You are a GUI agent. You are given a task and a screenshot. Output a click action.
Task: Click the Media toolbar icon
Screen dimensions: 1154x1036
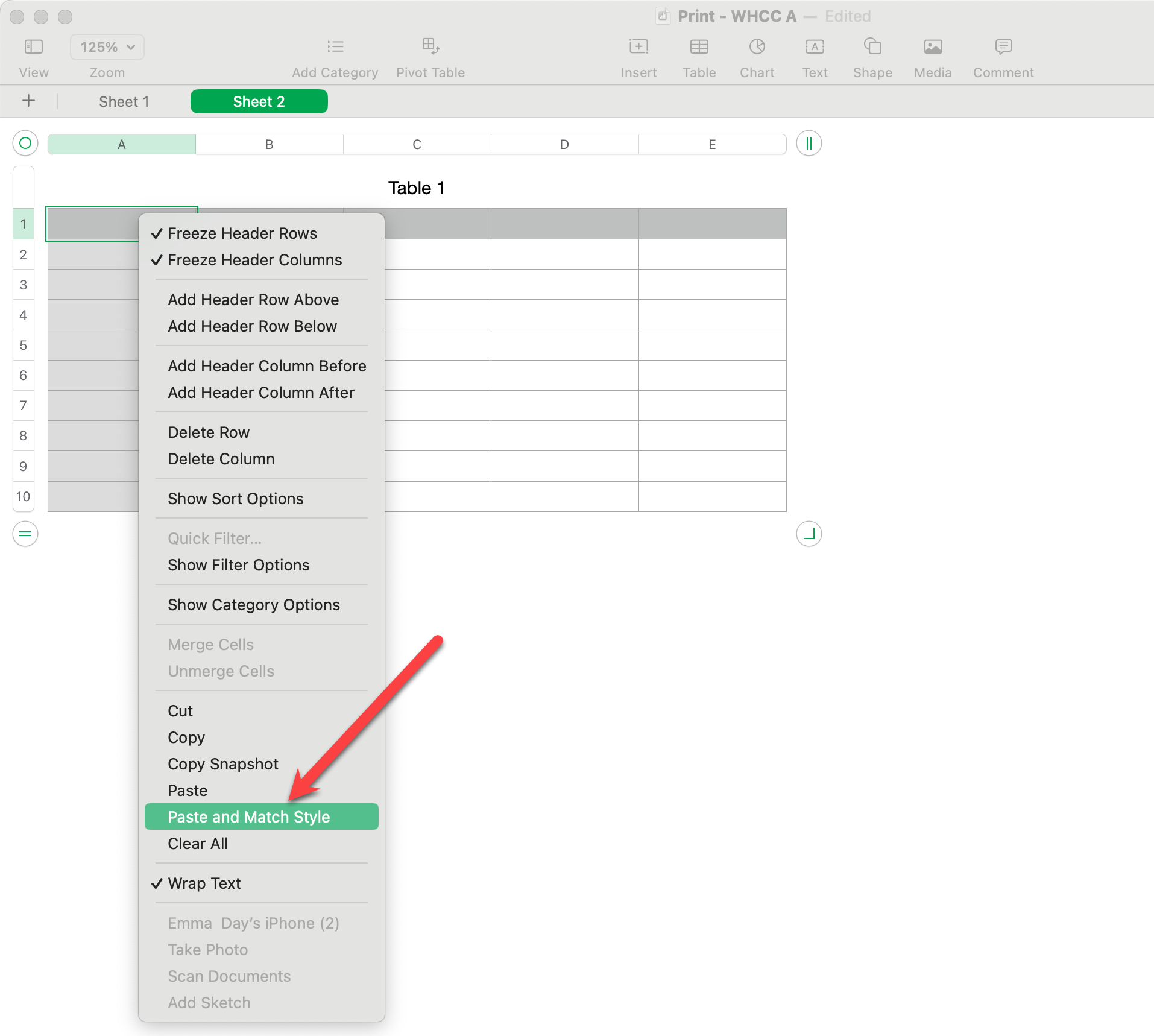[x=932, y=47]
